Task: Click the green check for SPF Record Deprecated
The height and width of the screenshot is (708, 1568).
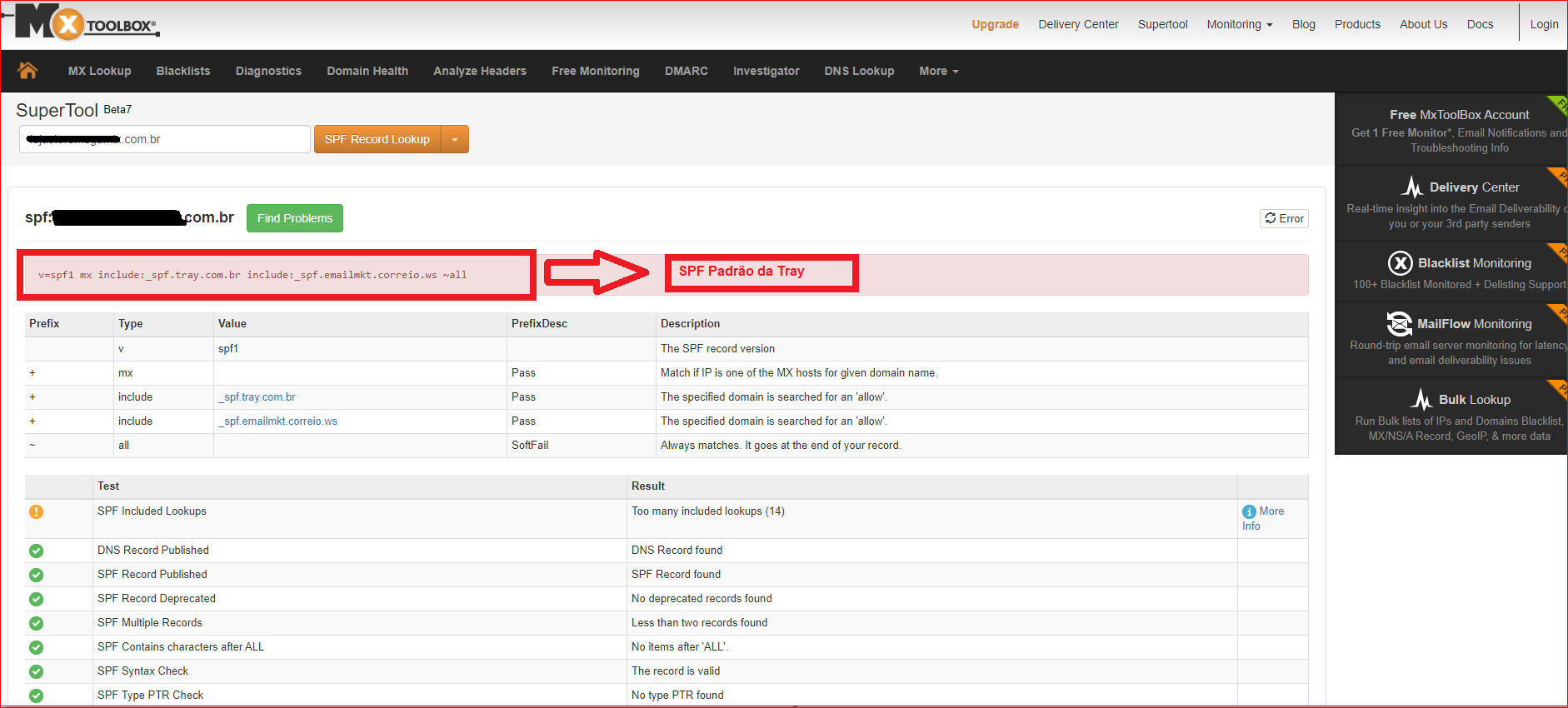Action: (x=36, y=599)
